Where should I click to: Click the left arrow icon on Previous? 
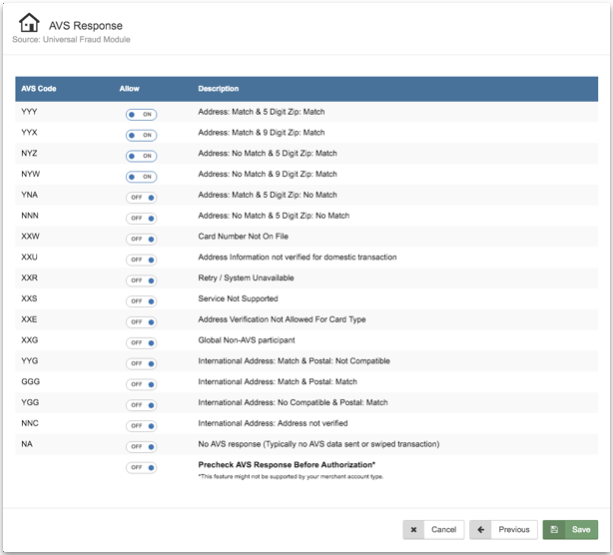click(x=482, y=530)
